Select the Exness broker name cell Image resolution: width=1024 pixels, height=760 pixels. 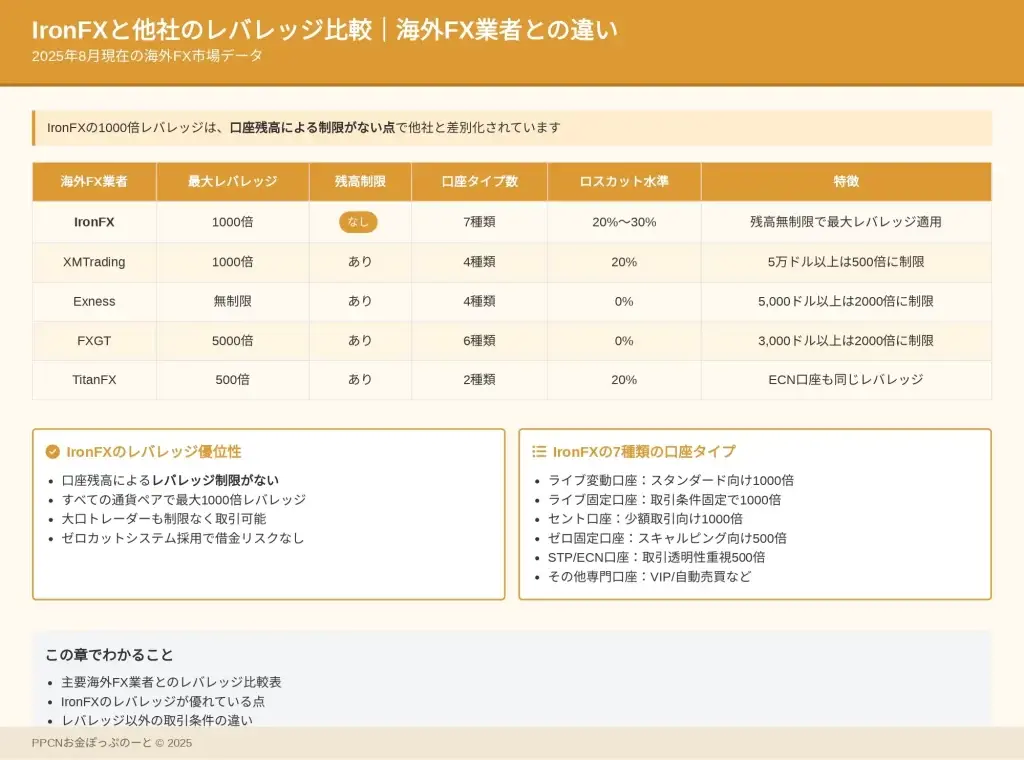click(x=94, y=301)
